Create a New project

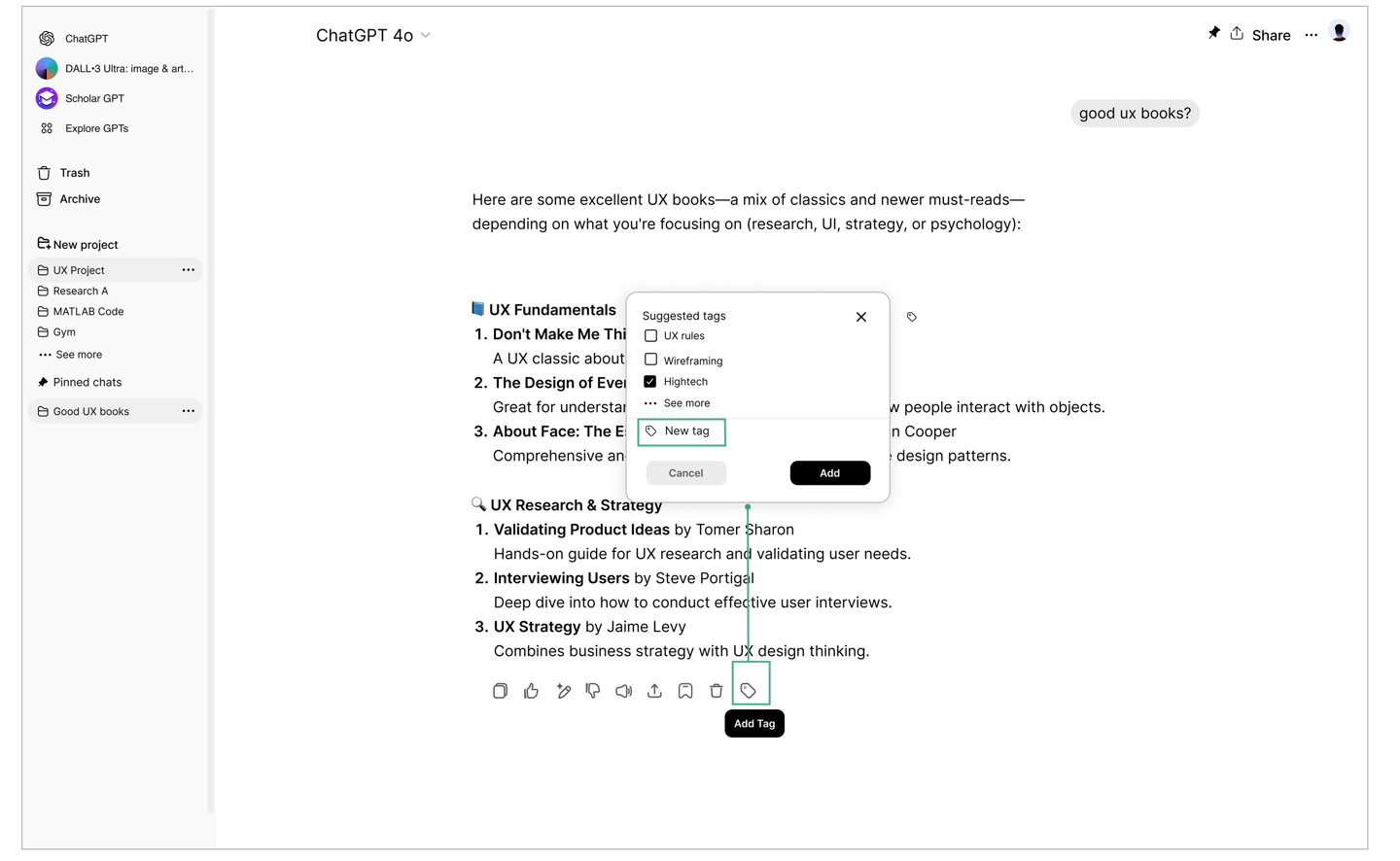click(x=78, y=245)
